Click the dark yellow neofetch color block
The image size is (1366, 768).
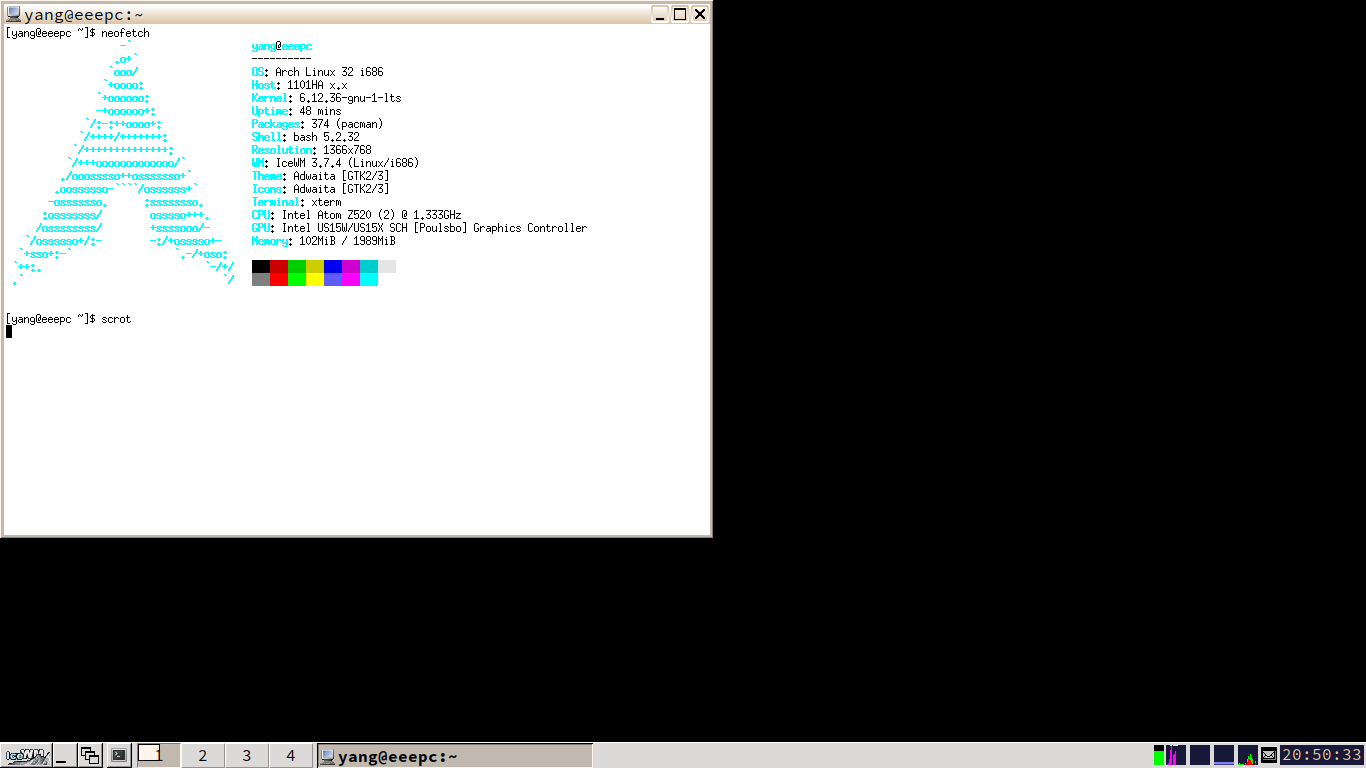point(315,266)
